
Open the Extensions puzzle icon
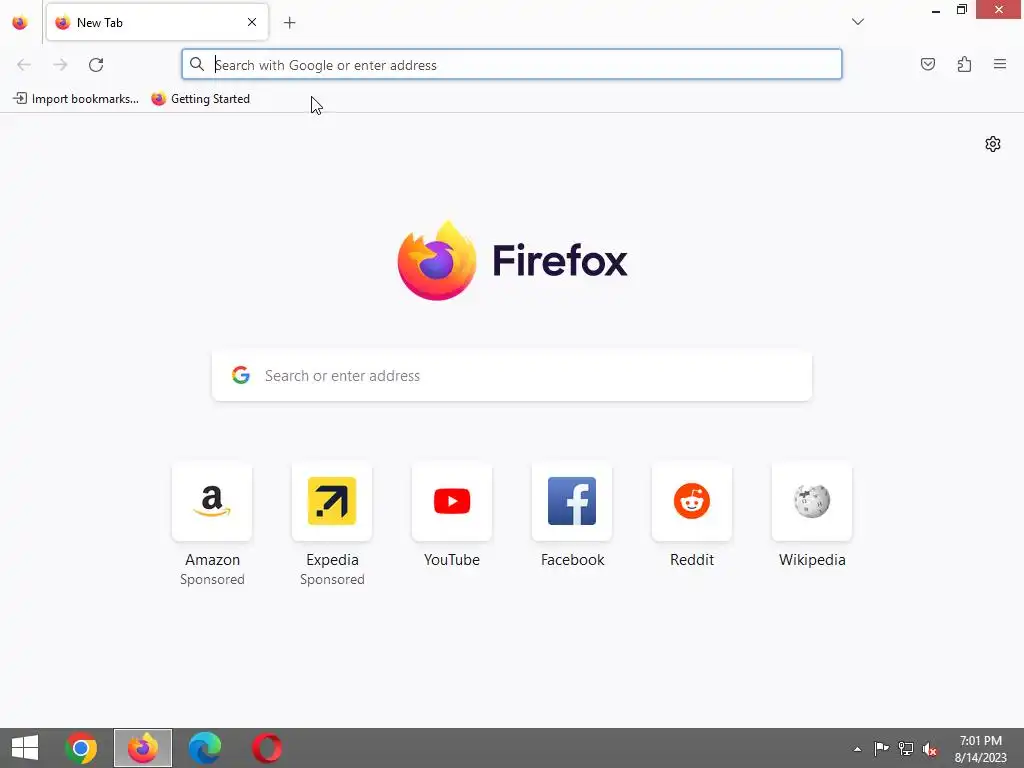pos(964,64)
